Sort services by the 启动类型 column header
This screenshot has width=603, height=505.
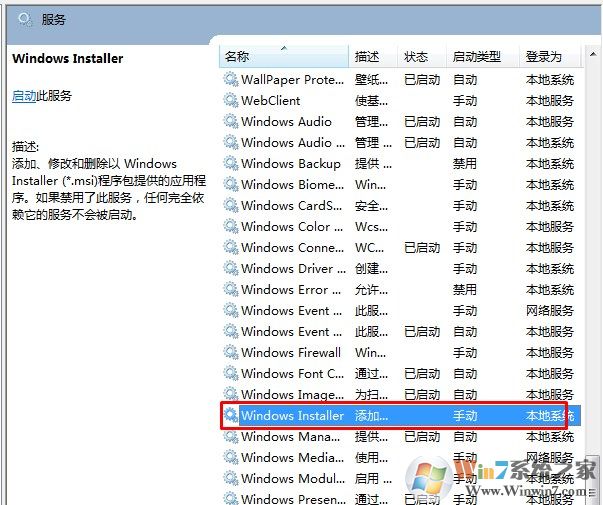(483, 57)
